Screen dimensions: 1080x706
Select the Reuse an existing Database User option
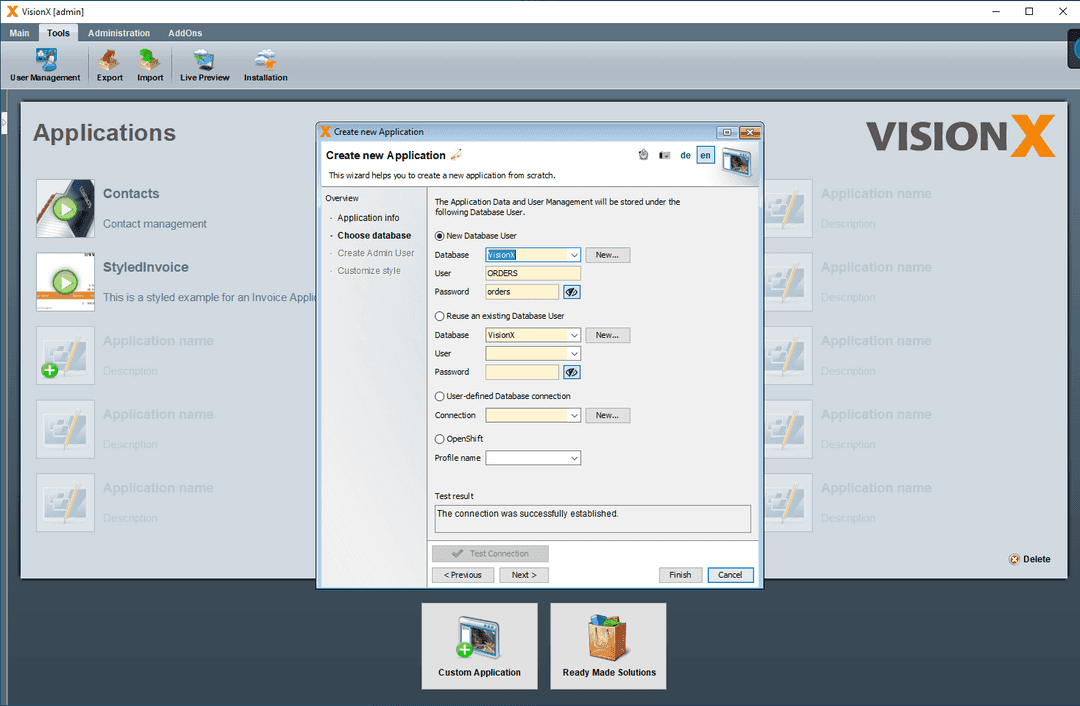click(440, 315)
